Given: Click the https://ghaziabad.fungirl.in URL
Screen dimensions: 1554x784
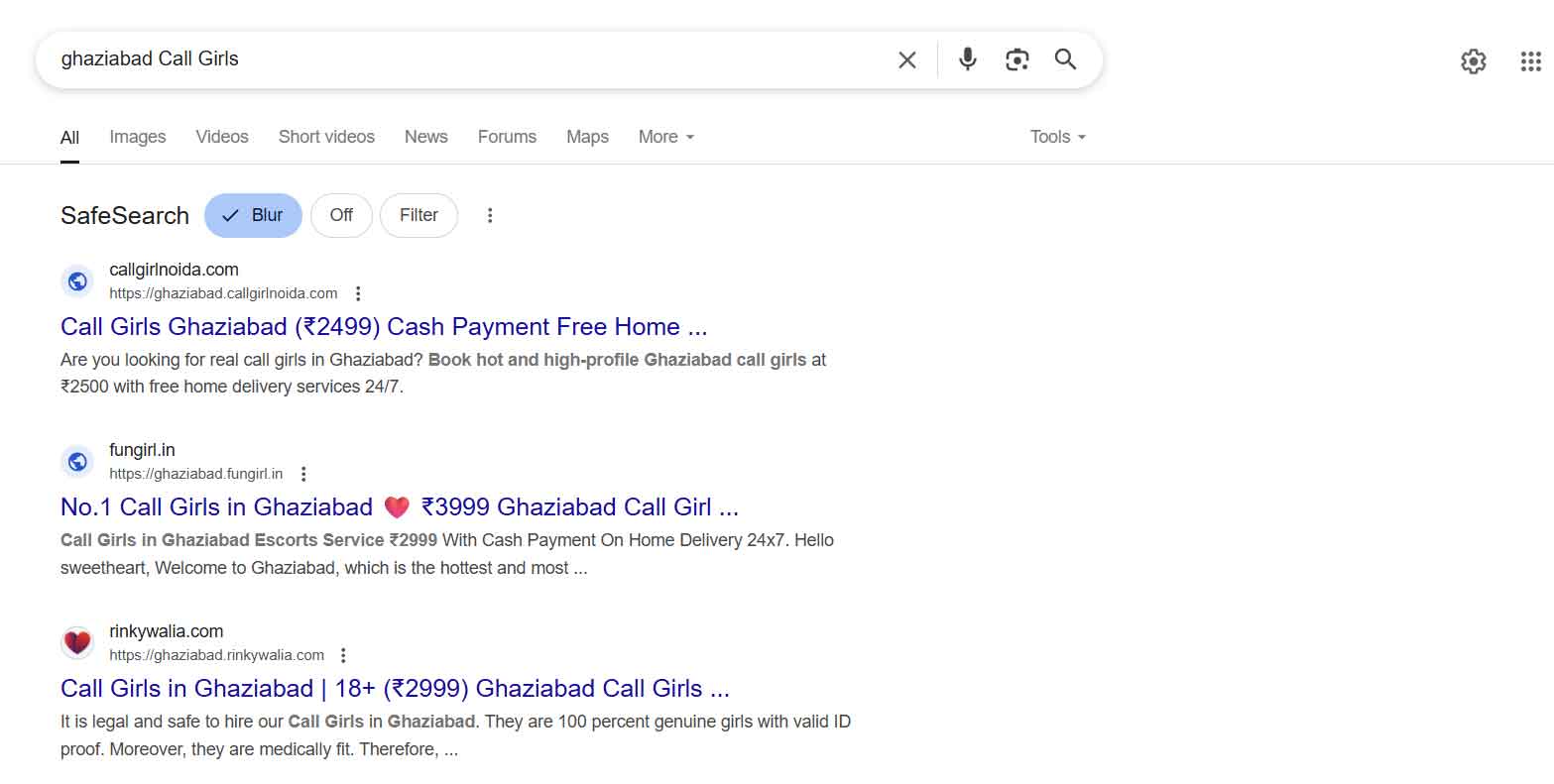Looking at the screenshot, I should 196,474.
